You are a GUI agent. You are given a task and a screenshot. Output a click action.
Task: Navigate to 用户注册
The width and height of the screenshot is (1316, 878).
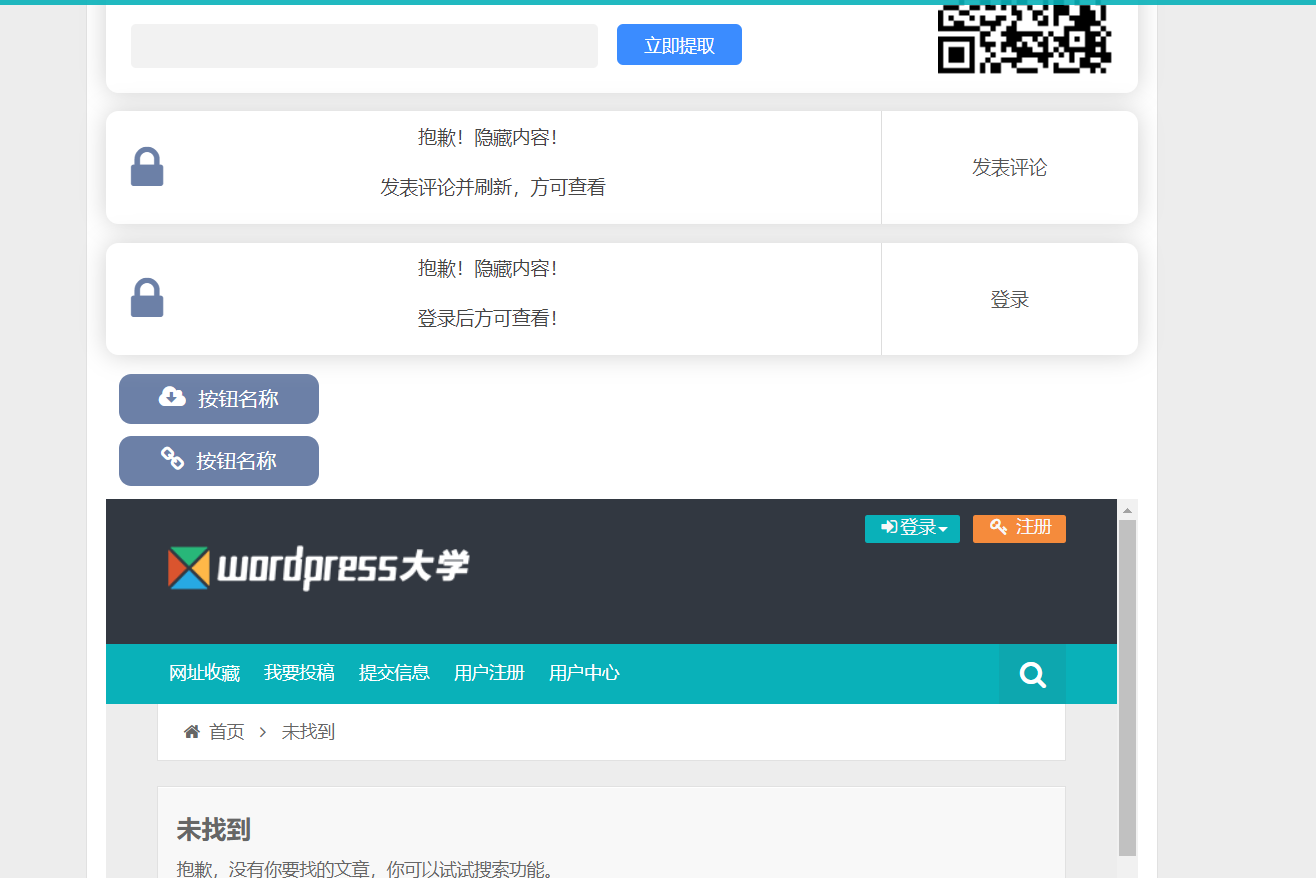(x=488, y=673)
